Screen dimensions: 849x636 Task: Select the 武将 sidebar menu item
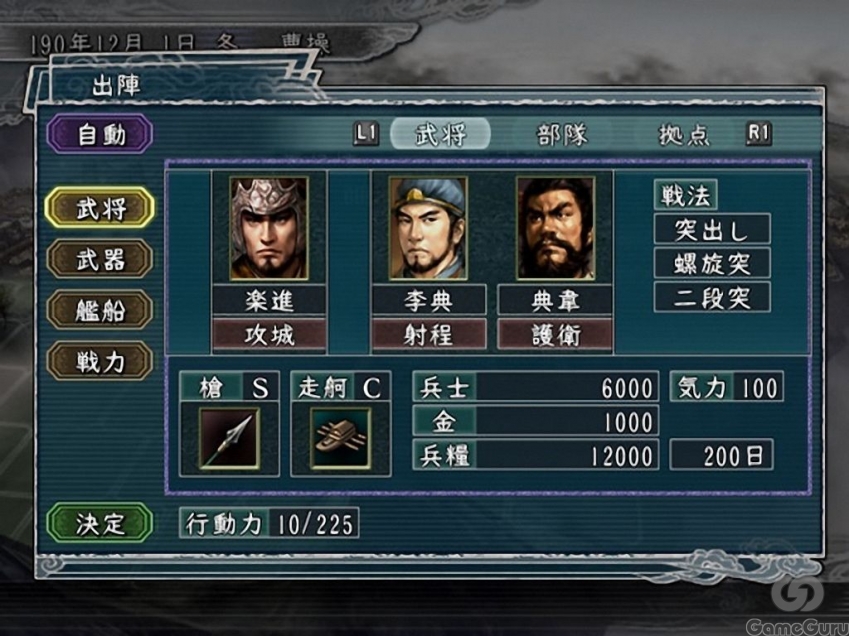[x=100, y=208]
